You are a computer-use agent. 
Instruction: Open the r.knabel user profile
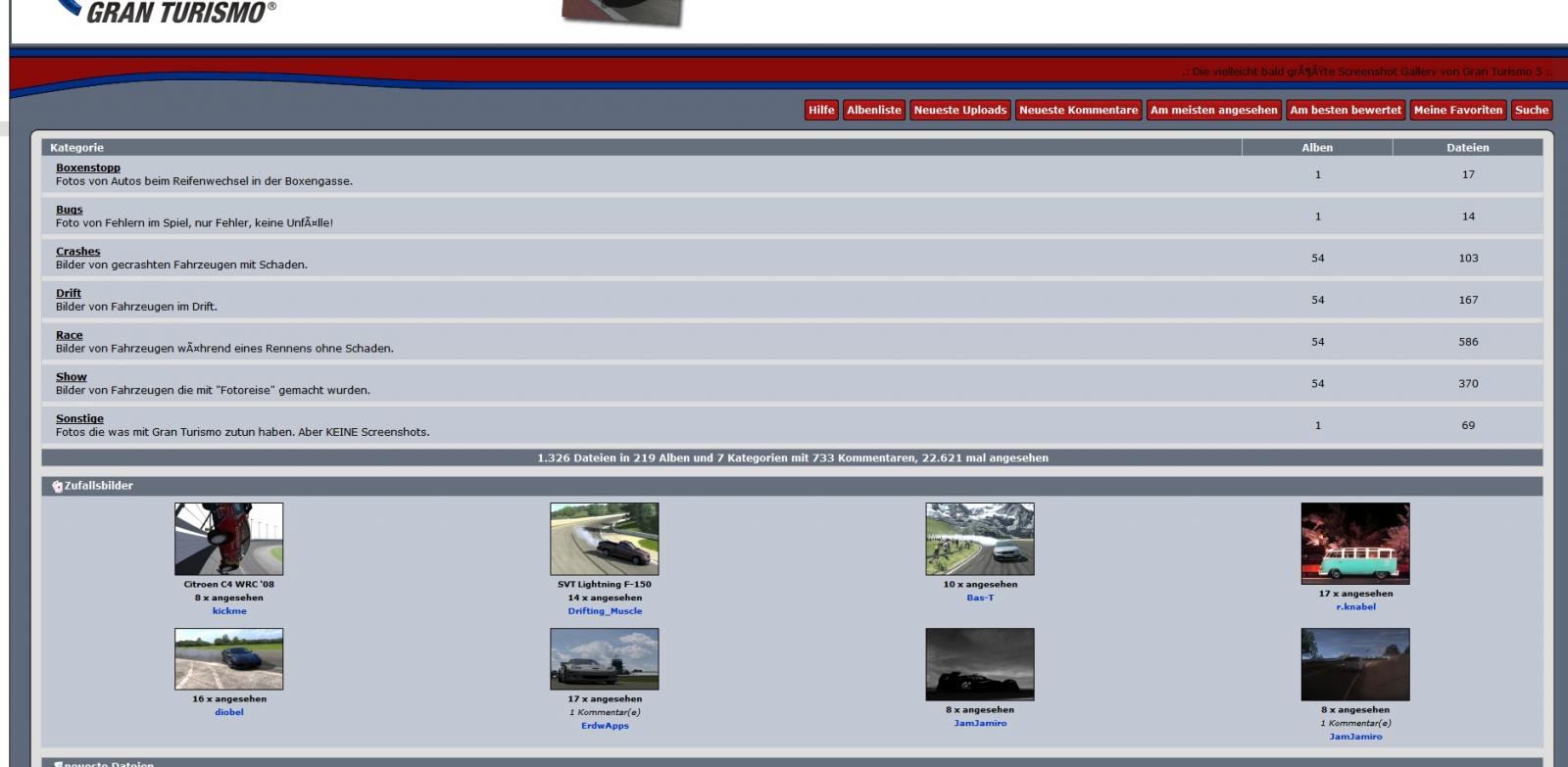click(1355, 607)
